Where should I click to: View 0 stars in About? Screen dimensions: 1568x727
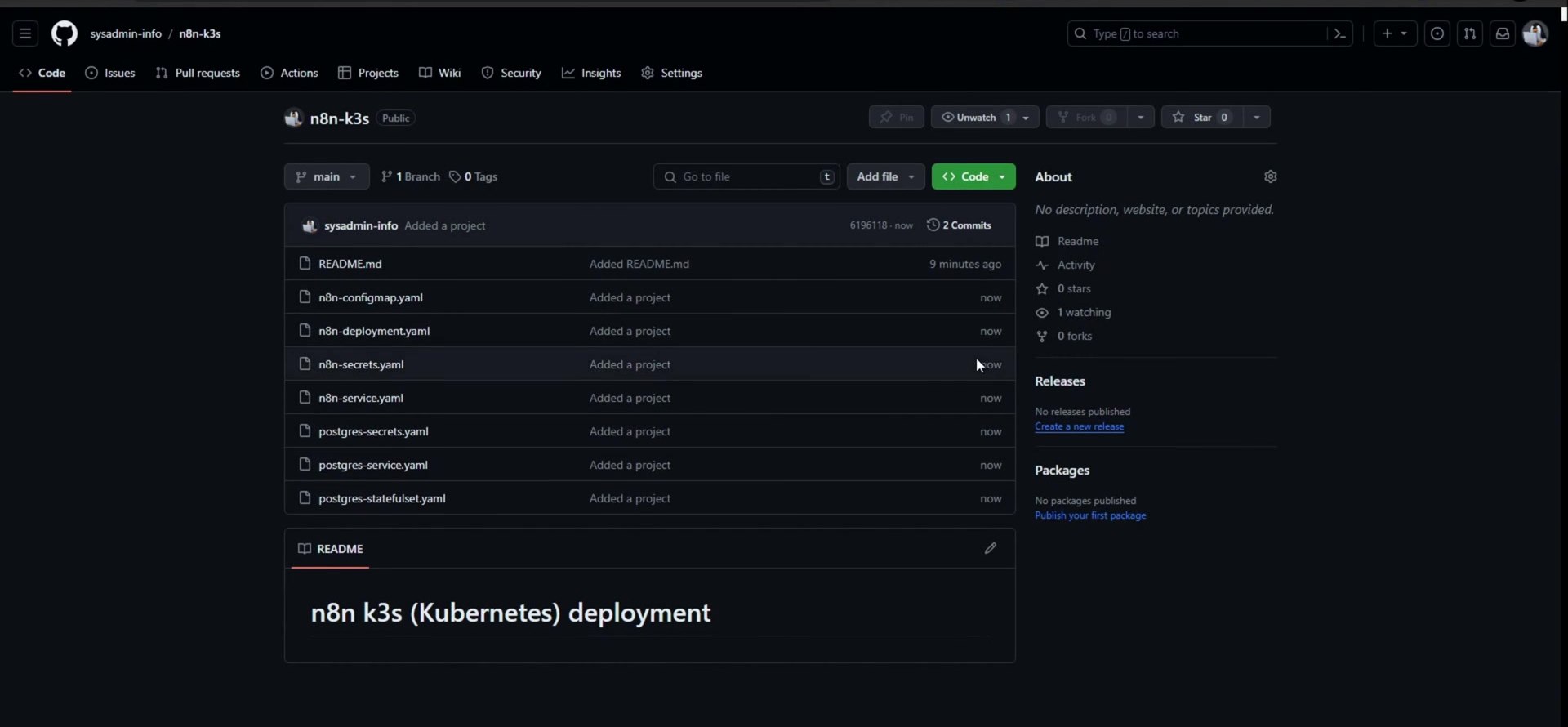[1063, 288]
